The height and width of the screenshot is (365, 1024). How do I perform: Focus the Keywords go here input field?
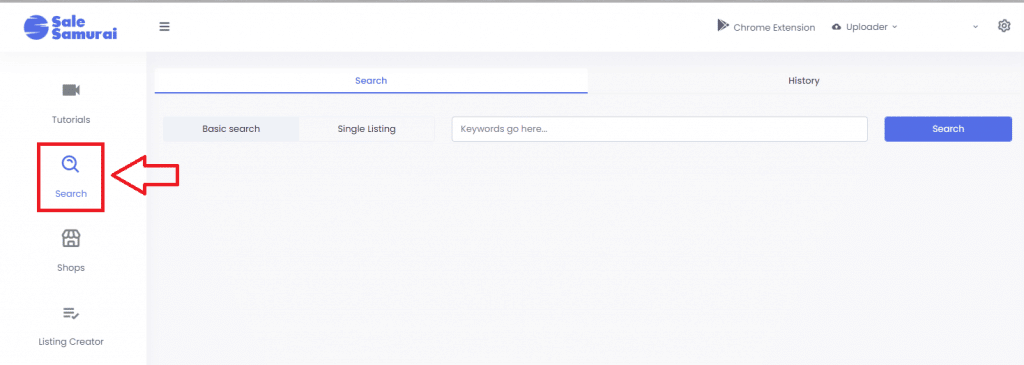click(x=660, y=129)
